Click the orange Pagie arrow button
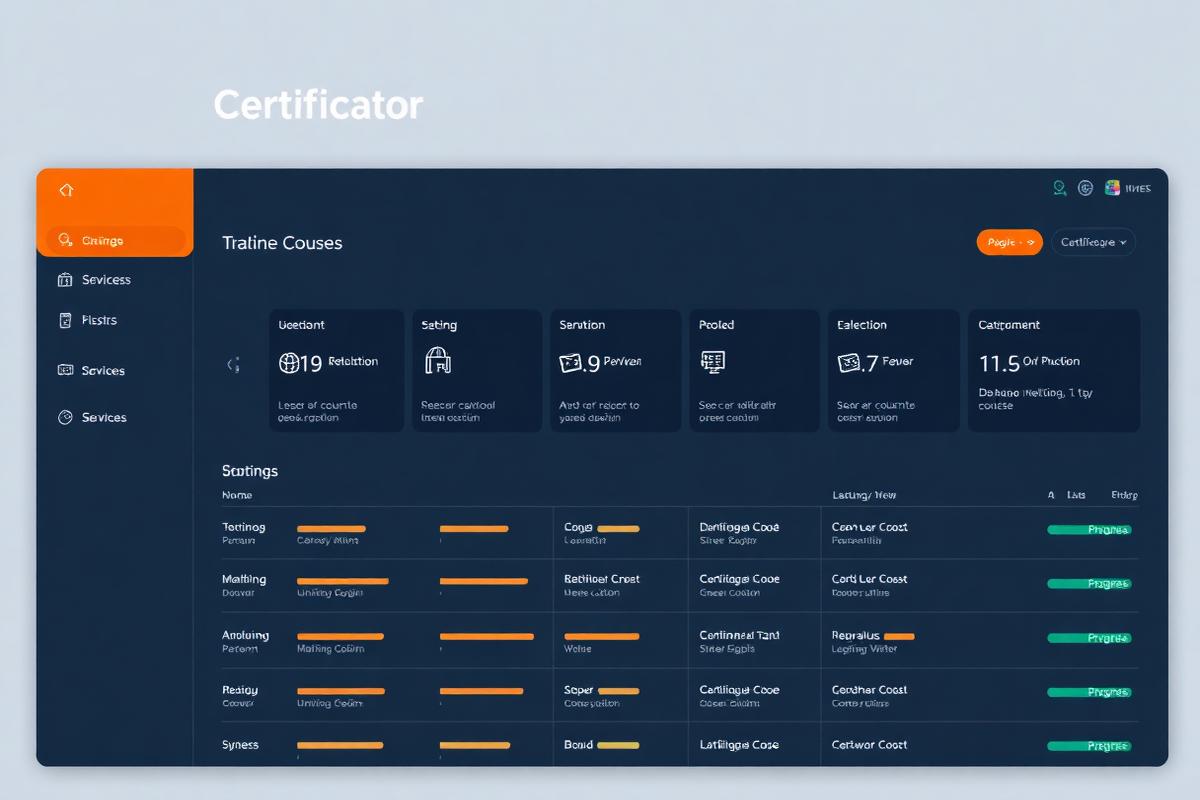 point(1009,242)
